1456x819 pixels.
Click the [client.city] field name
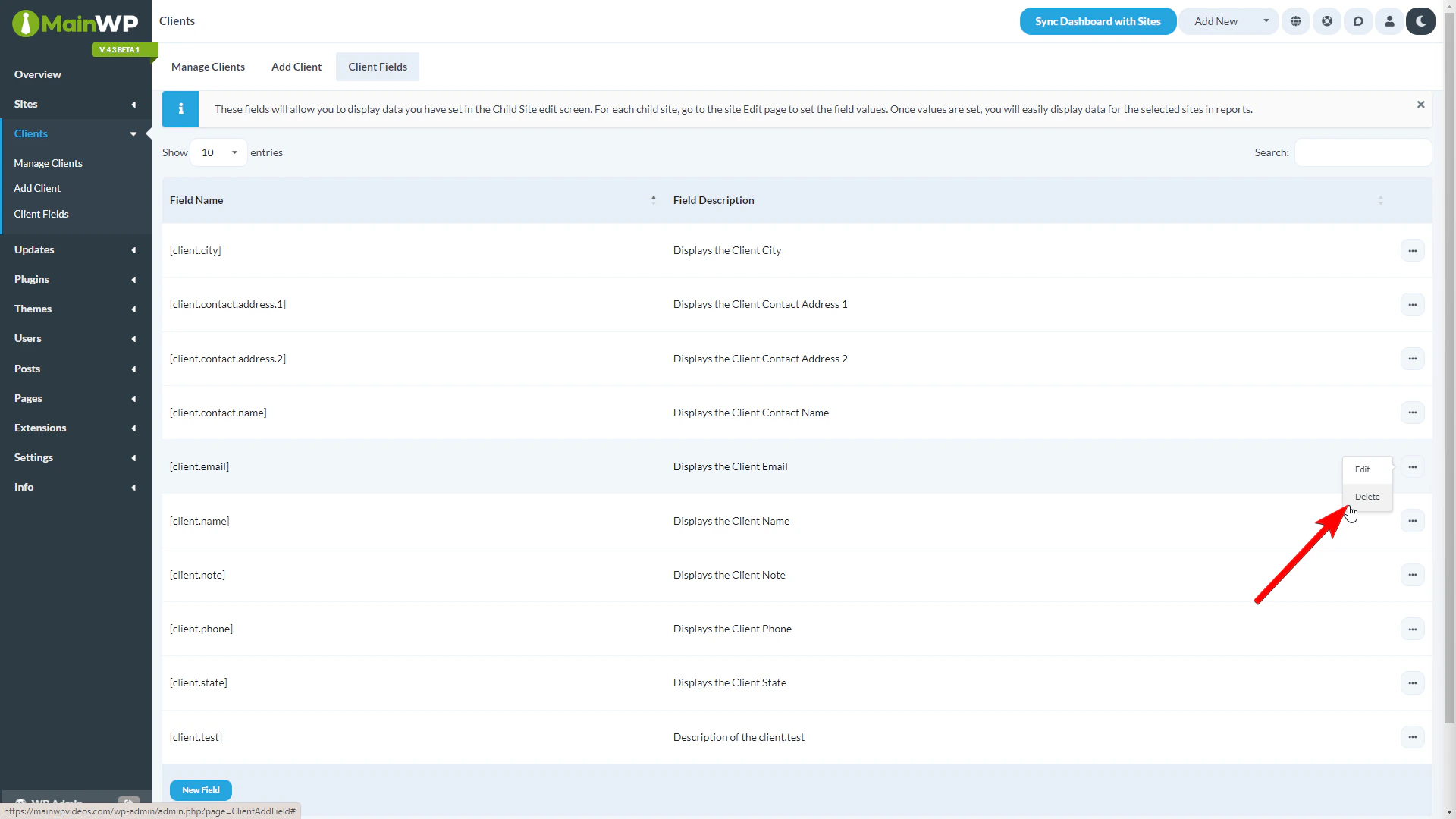tap(196, 250)
